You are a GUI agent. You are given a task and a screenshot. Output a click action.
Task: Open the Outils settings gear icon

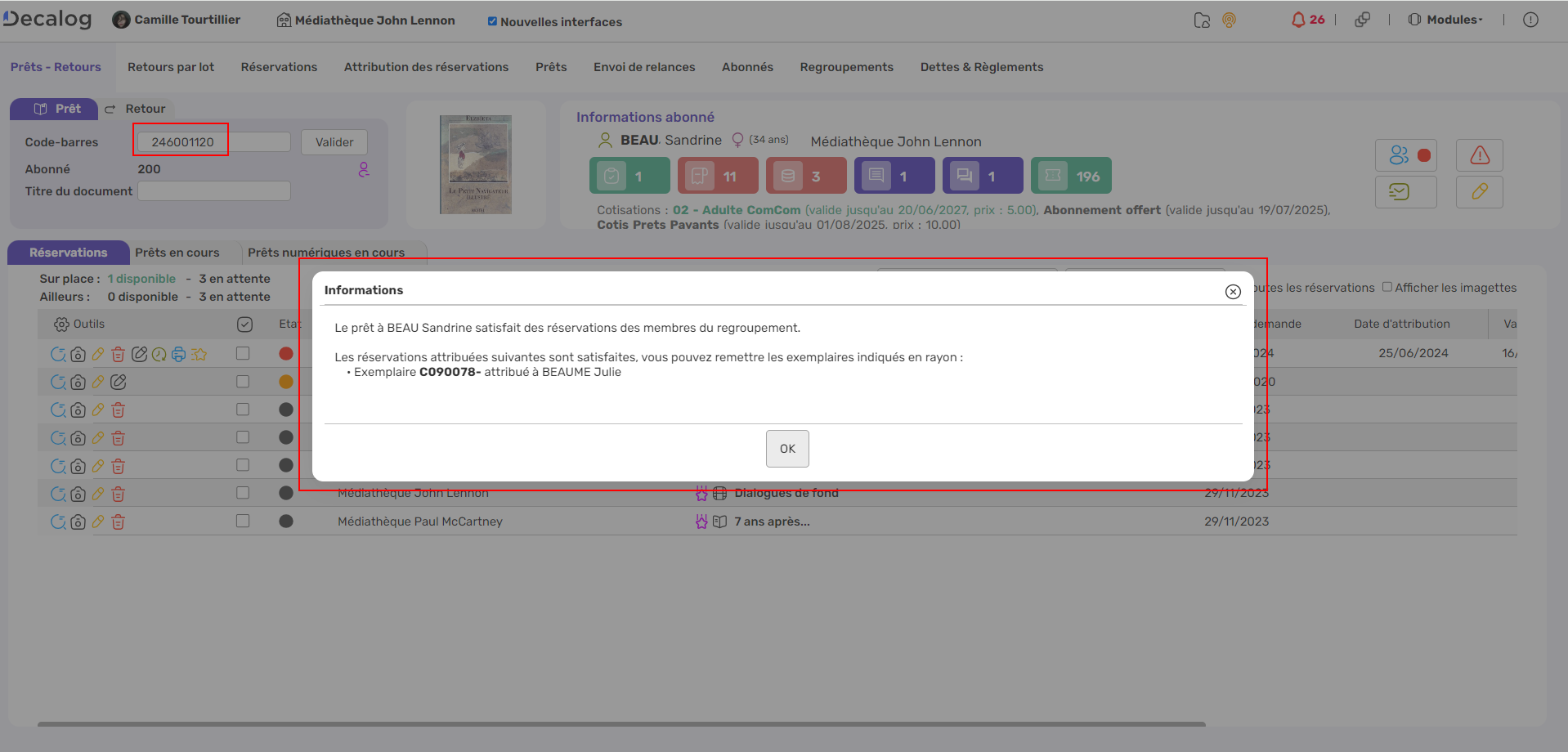[60, 324]
